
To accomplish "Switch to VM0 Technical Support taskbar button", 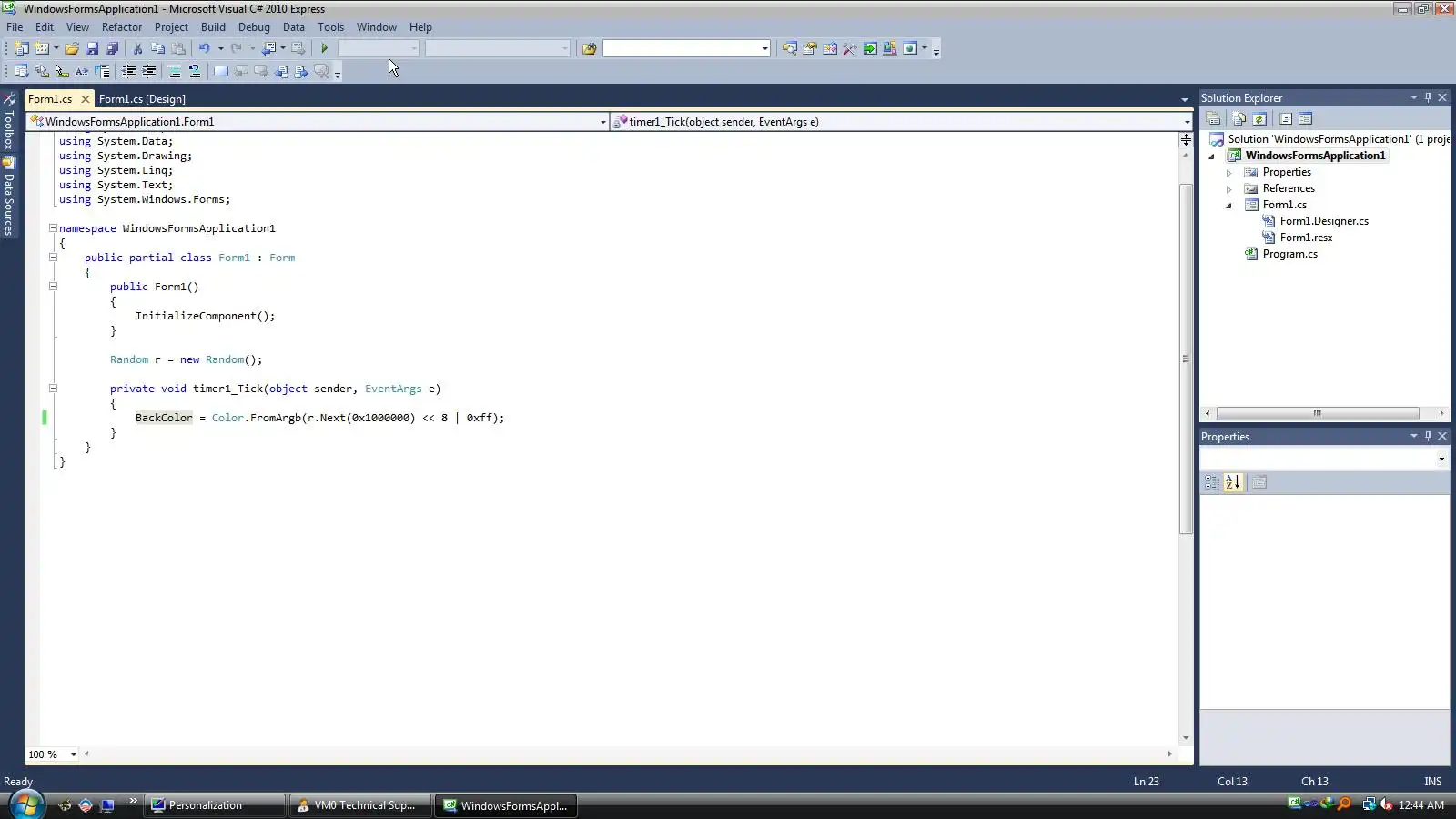I will point(360,805).
